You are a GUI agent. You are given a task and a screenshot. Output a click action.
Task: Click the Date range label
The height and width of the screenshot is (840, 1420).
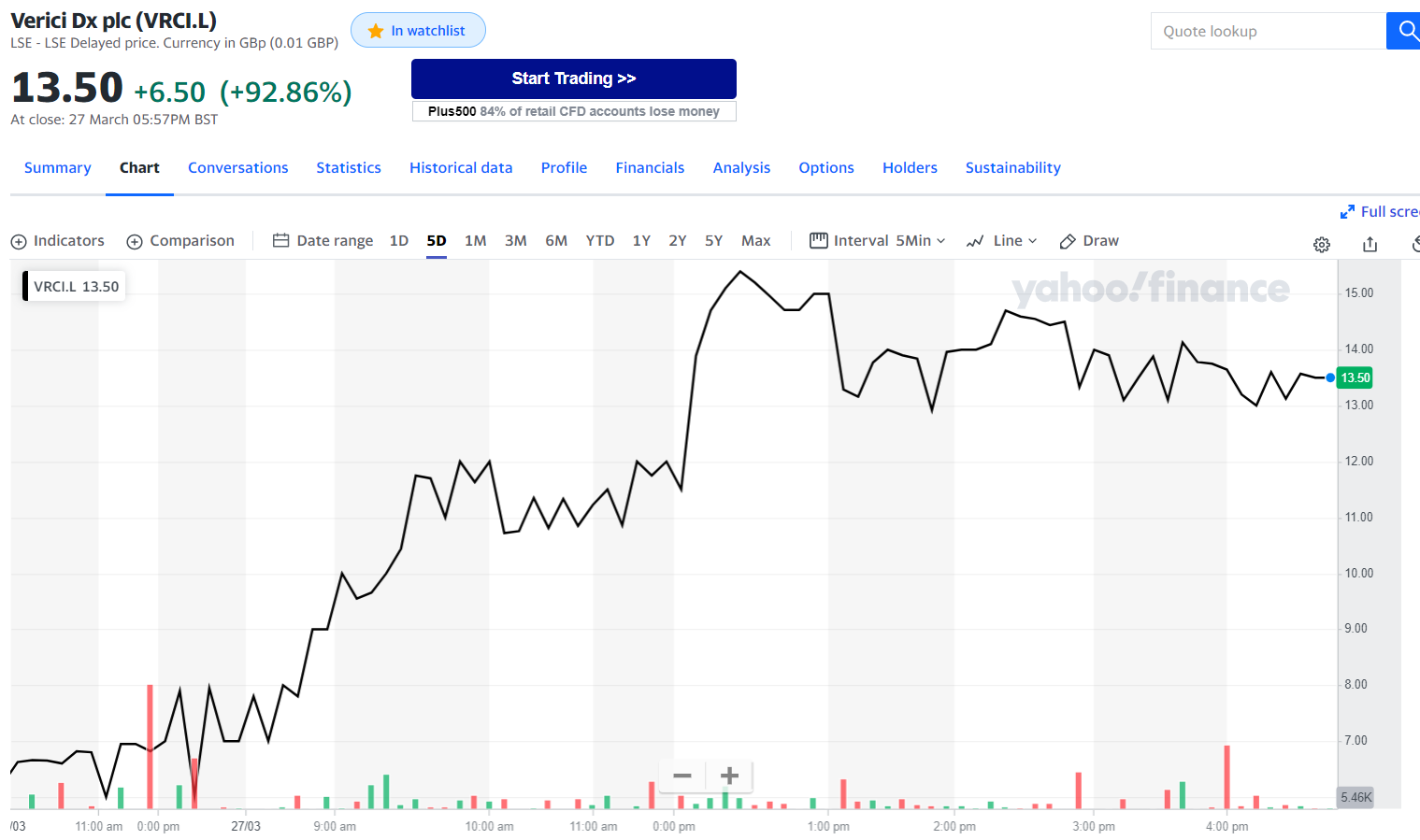click(x=335, y=240)
